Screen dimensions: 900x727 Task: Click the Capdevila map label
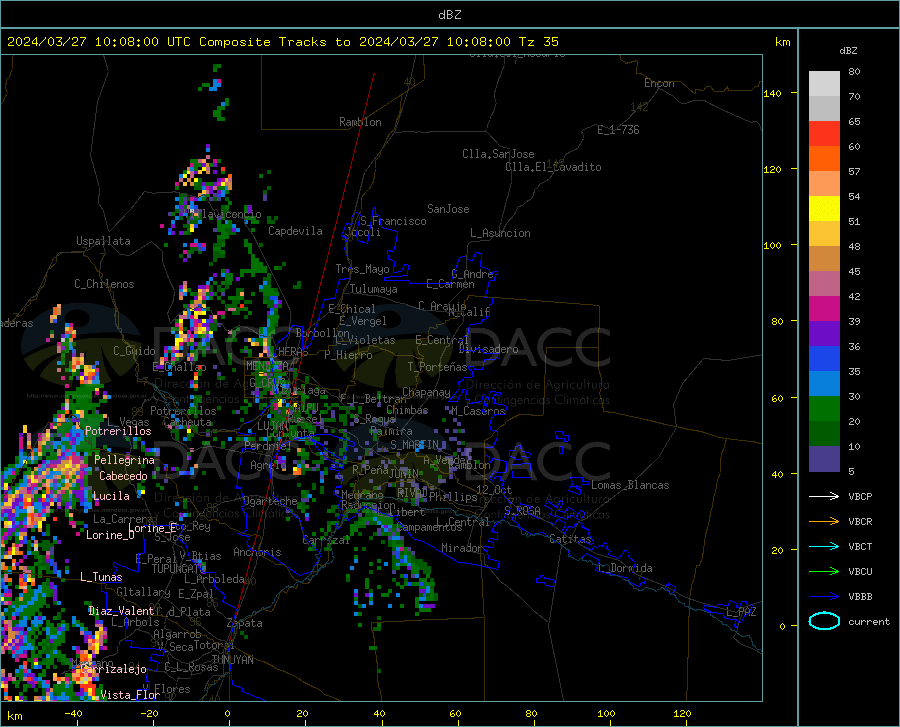click(x=295, y=231)
